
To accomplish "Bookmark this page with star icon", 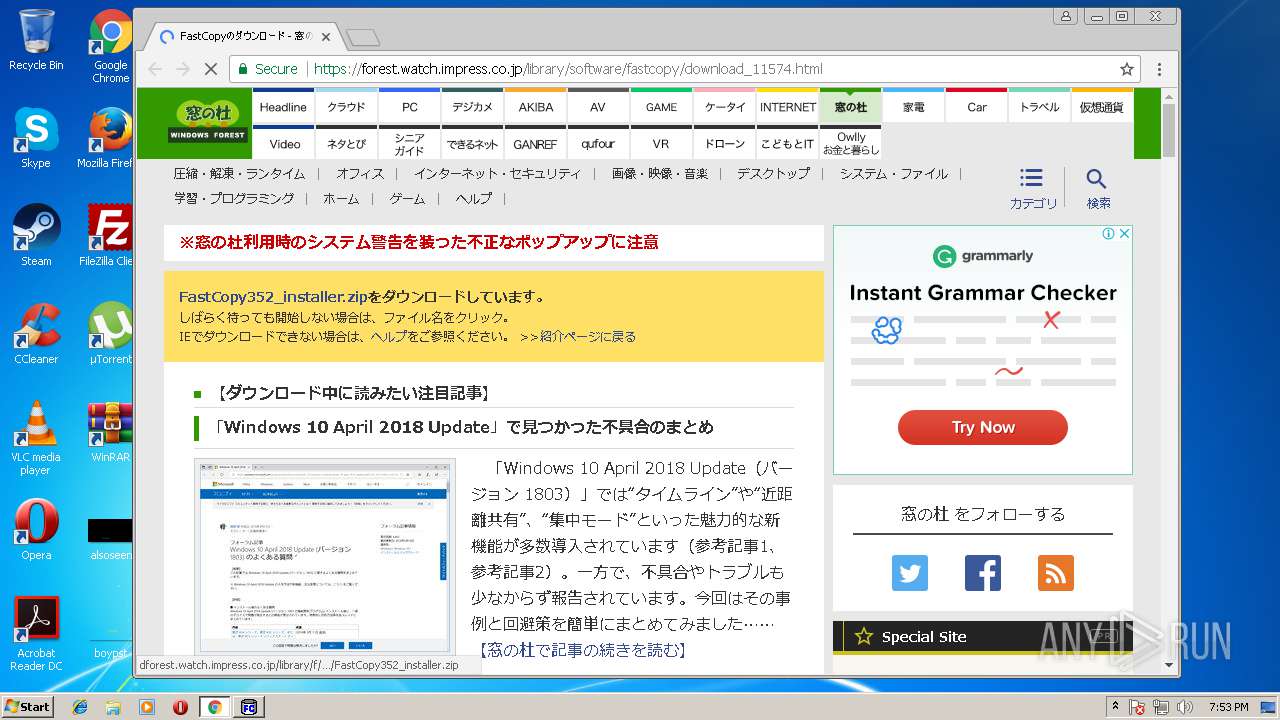I will (x=1127, y=69).
